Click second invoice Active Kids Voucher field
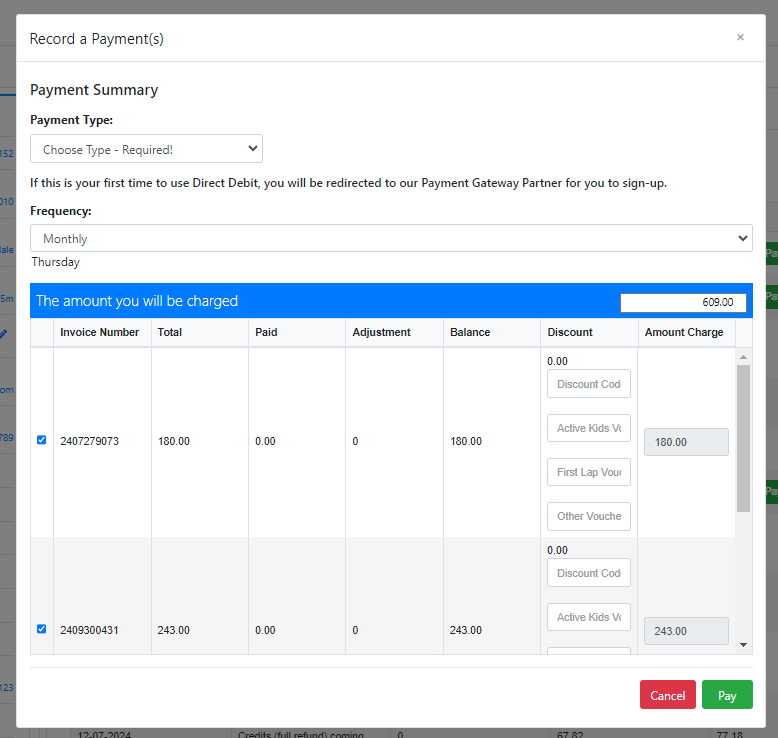Screen dimensions: 778x738 (588, 617)
